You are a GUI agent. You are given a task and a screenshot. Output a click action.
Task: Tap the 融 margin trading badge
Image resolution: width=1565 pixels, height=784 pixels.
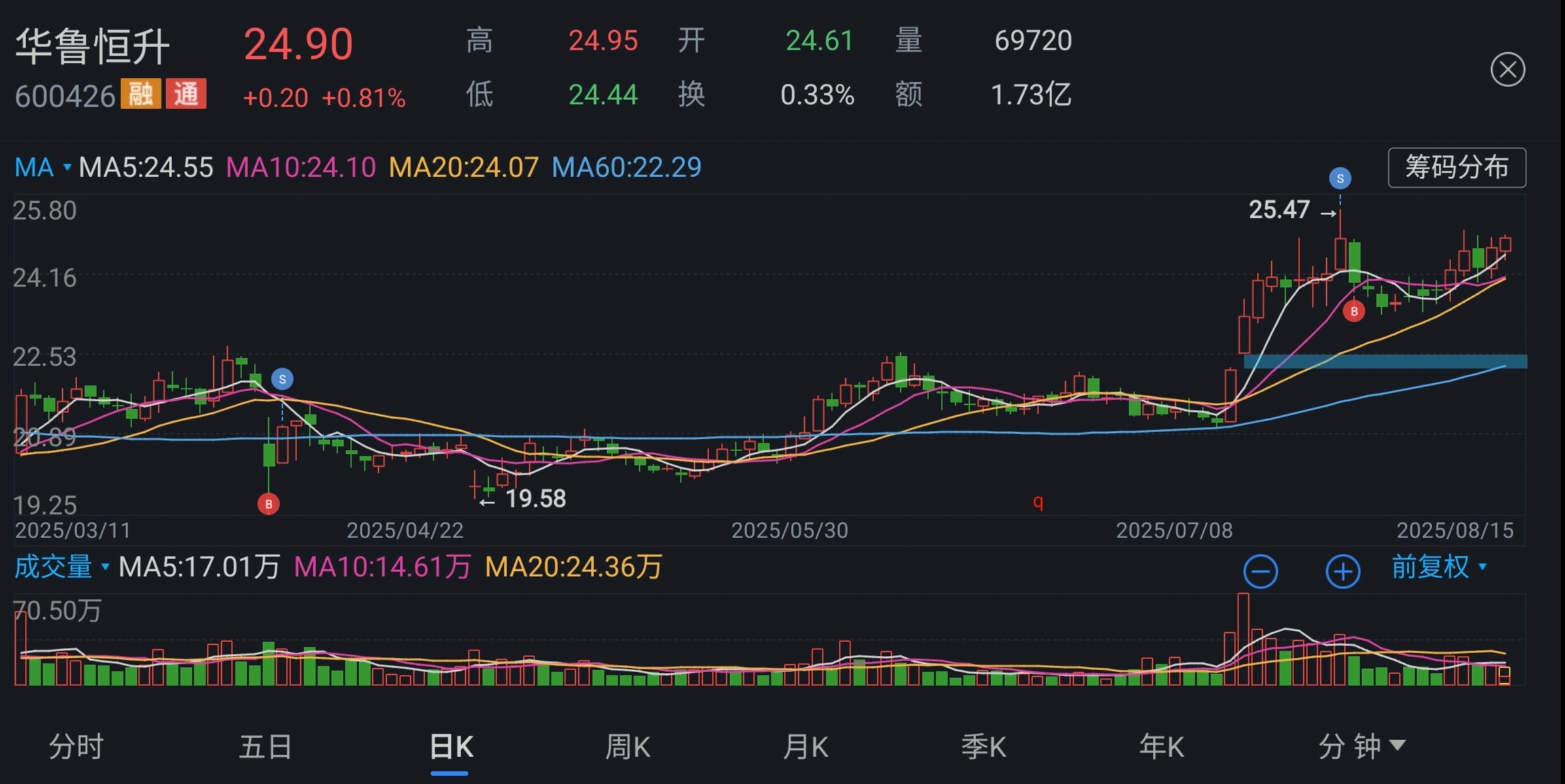(141, 94)
